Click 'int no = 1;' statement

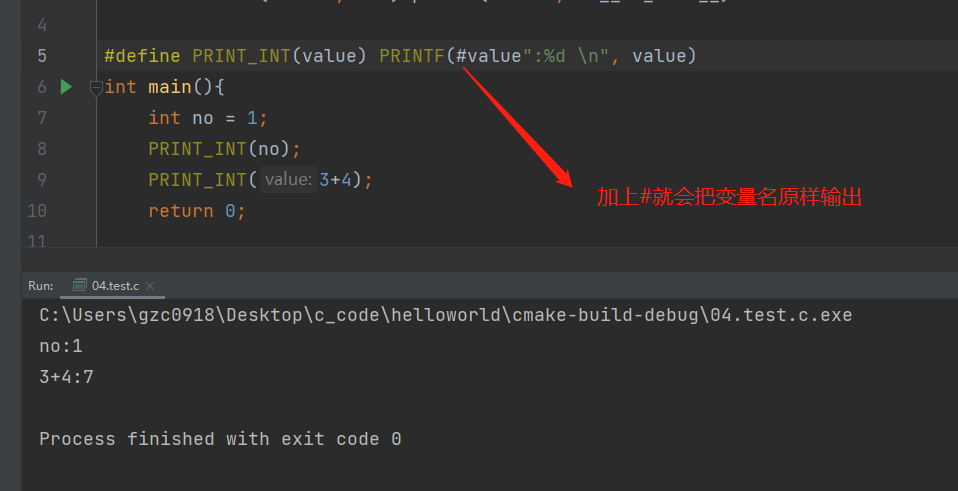click(208, 118)
